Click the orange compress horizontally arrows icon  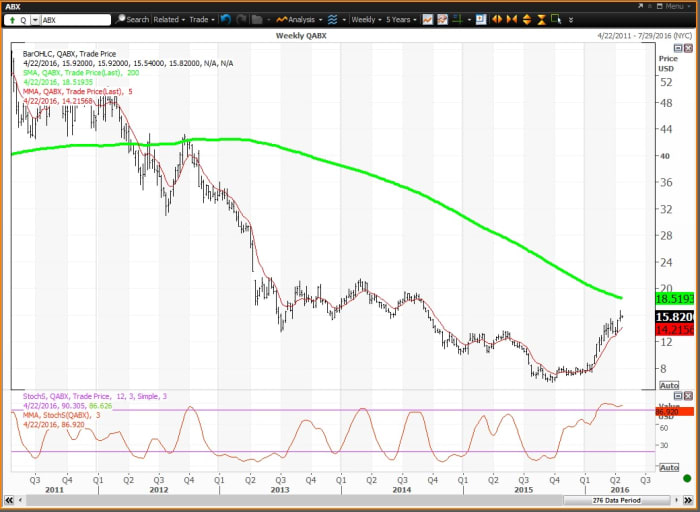click(513, 19)
